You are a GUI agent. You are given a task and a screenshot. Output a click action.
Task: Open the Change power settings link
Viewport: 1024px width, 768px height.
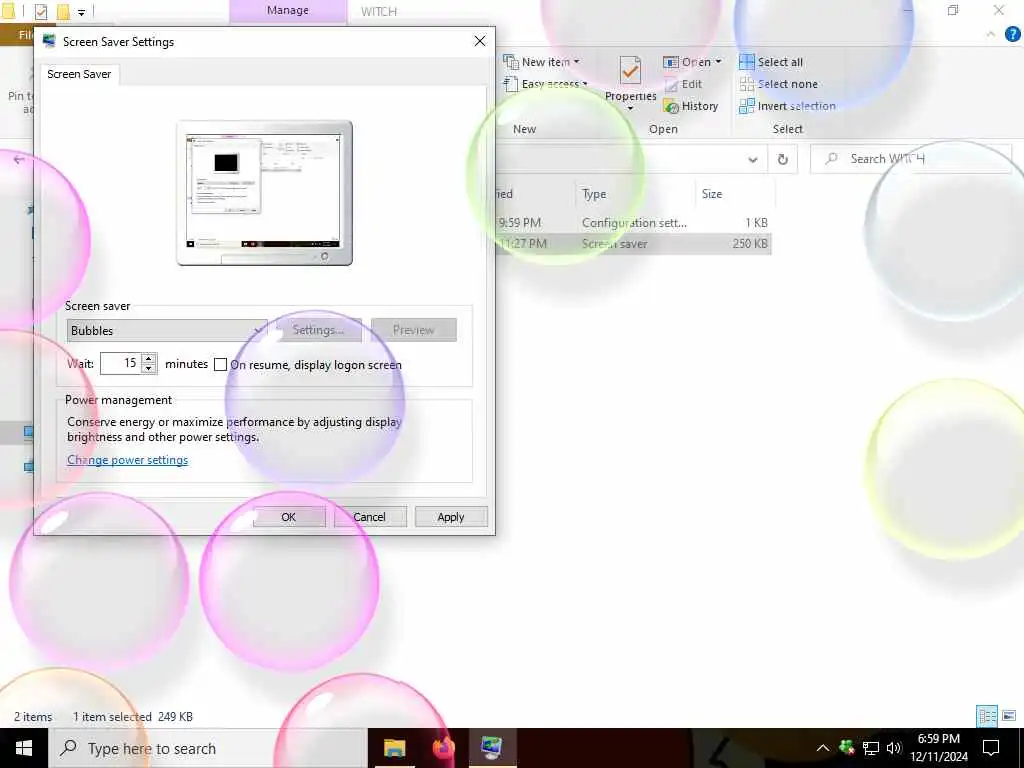127,460
